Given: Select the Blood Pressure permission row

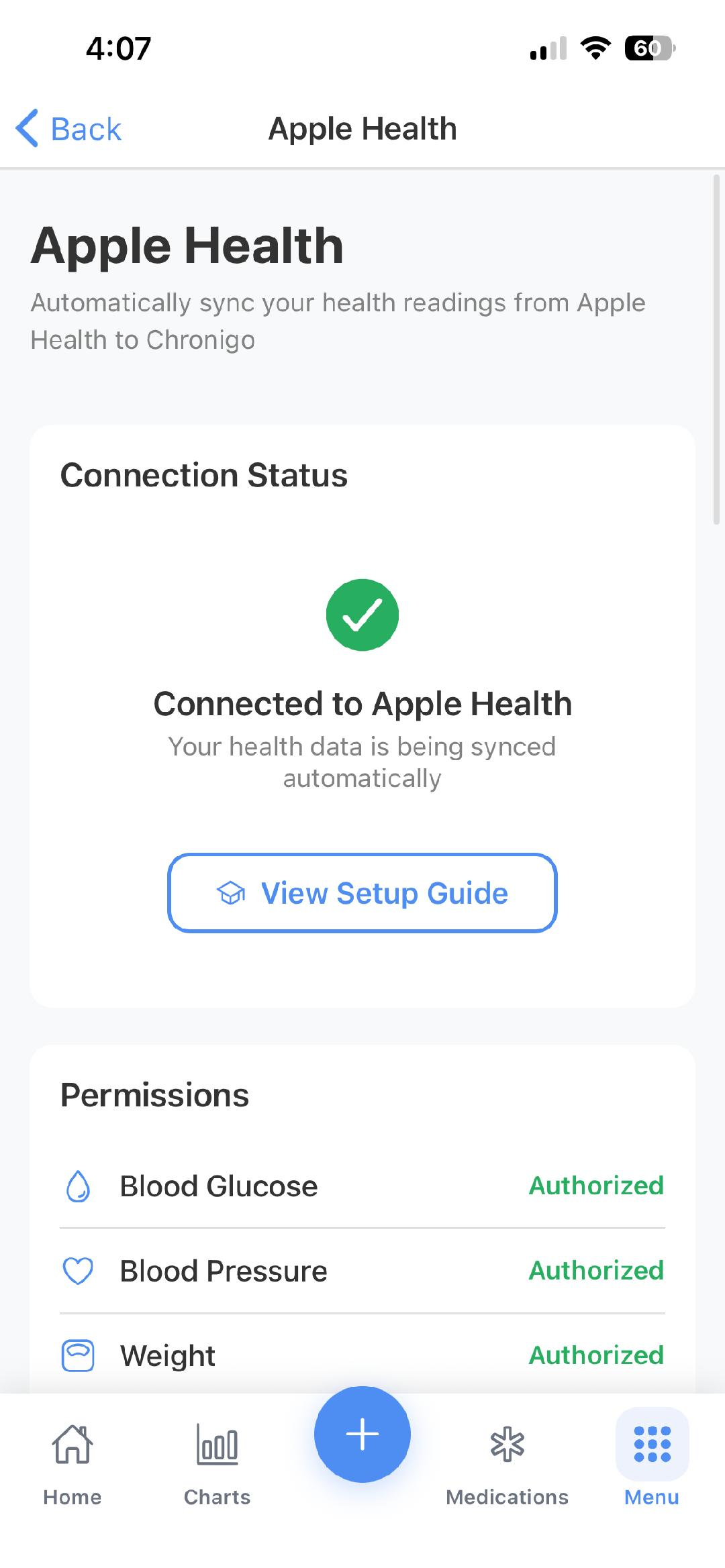Looking at the screenshot, I should click(362, 1271).
